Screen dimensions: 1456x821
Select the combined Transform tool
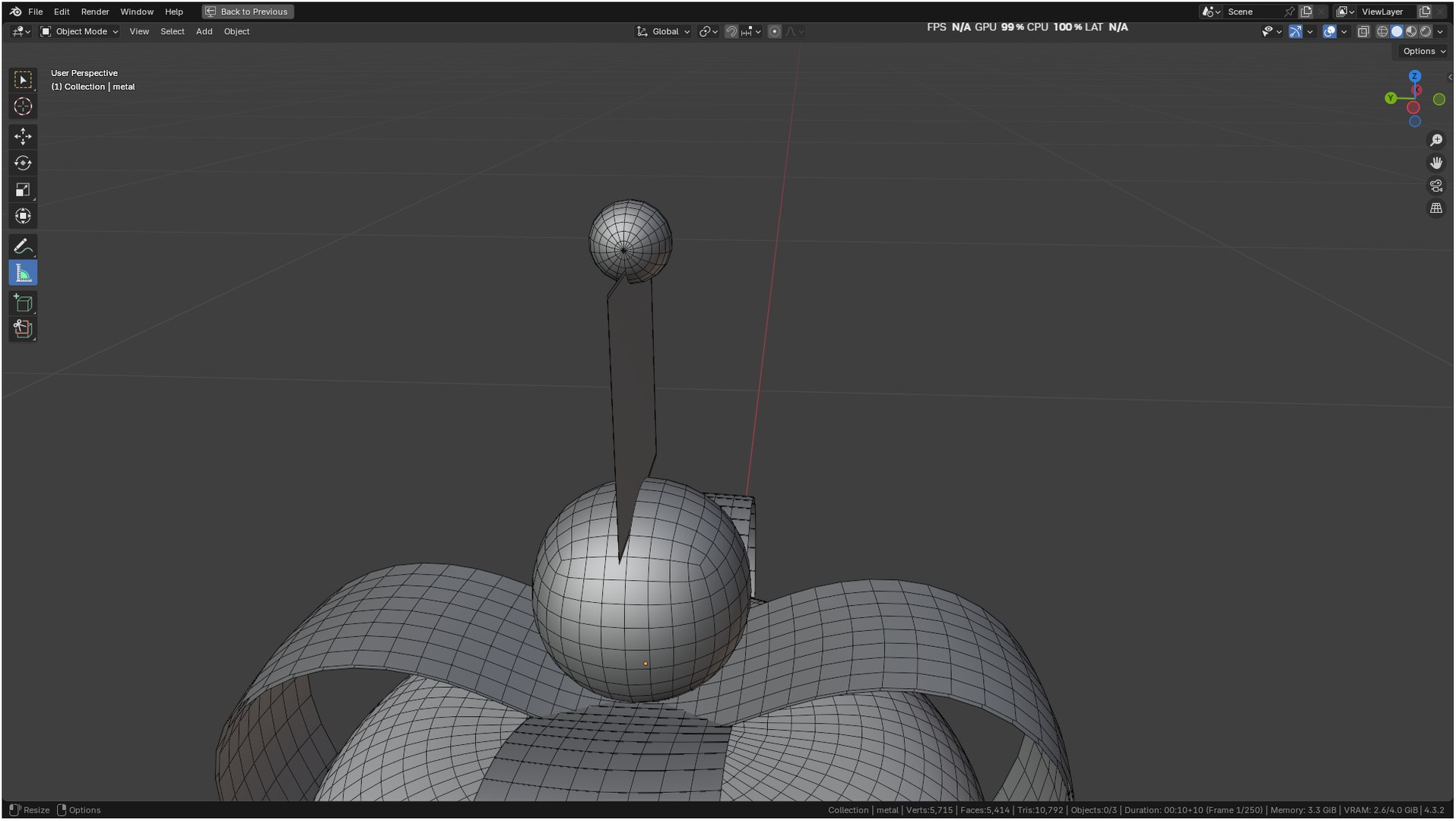pos(23,216)
